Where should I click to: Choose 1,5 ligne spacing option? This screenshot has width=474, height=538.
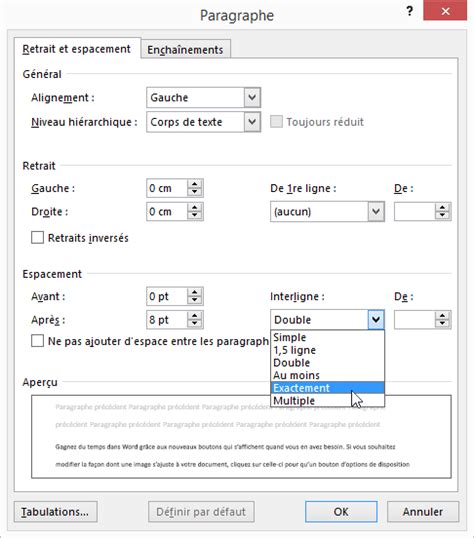[327, 350]
